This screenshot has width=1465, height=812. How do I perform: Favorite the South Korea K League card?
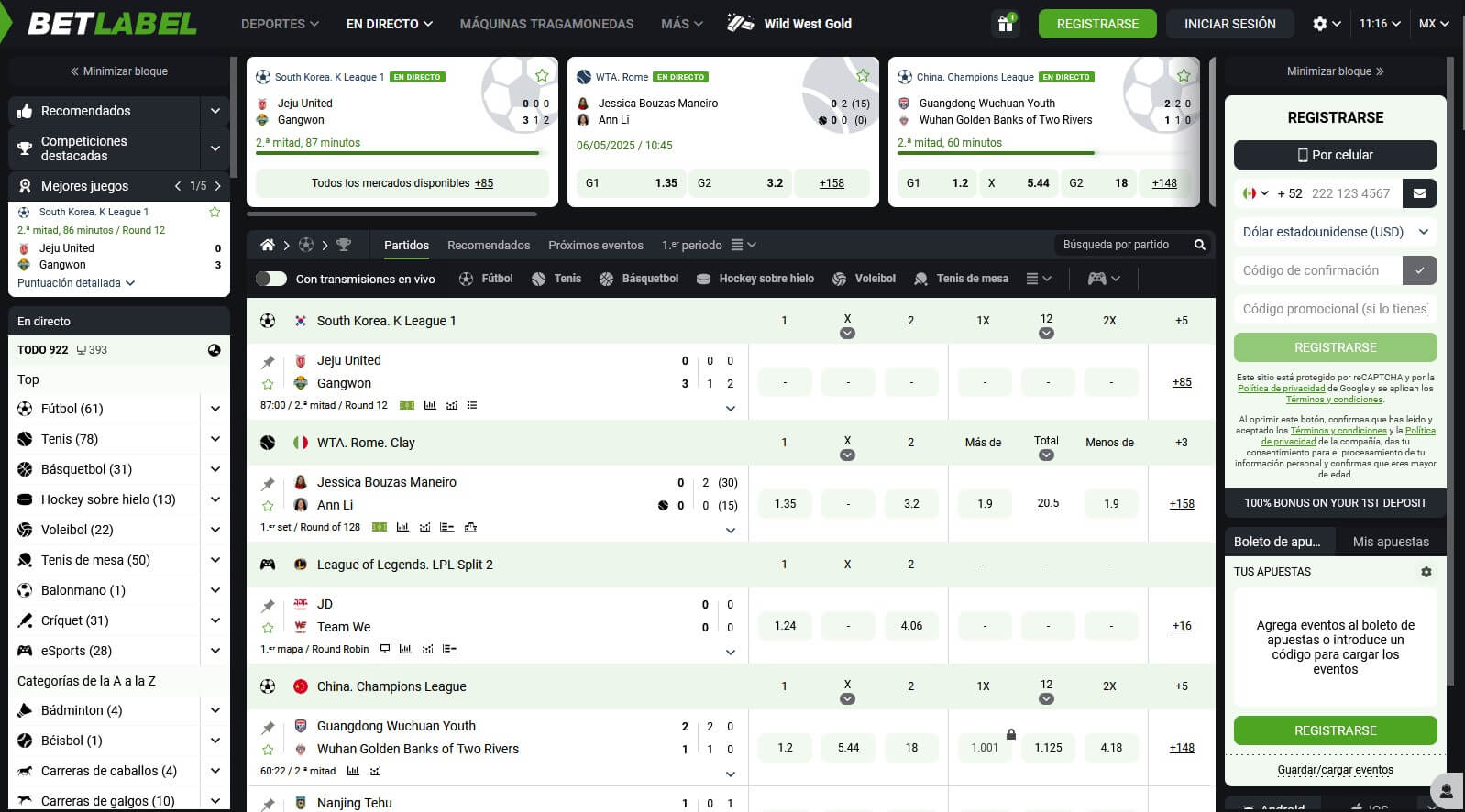(542, 75)
